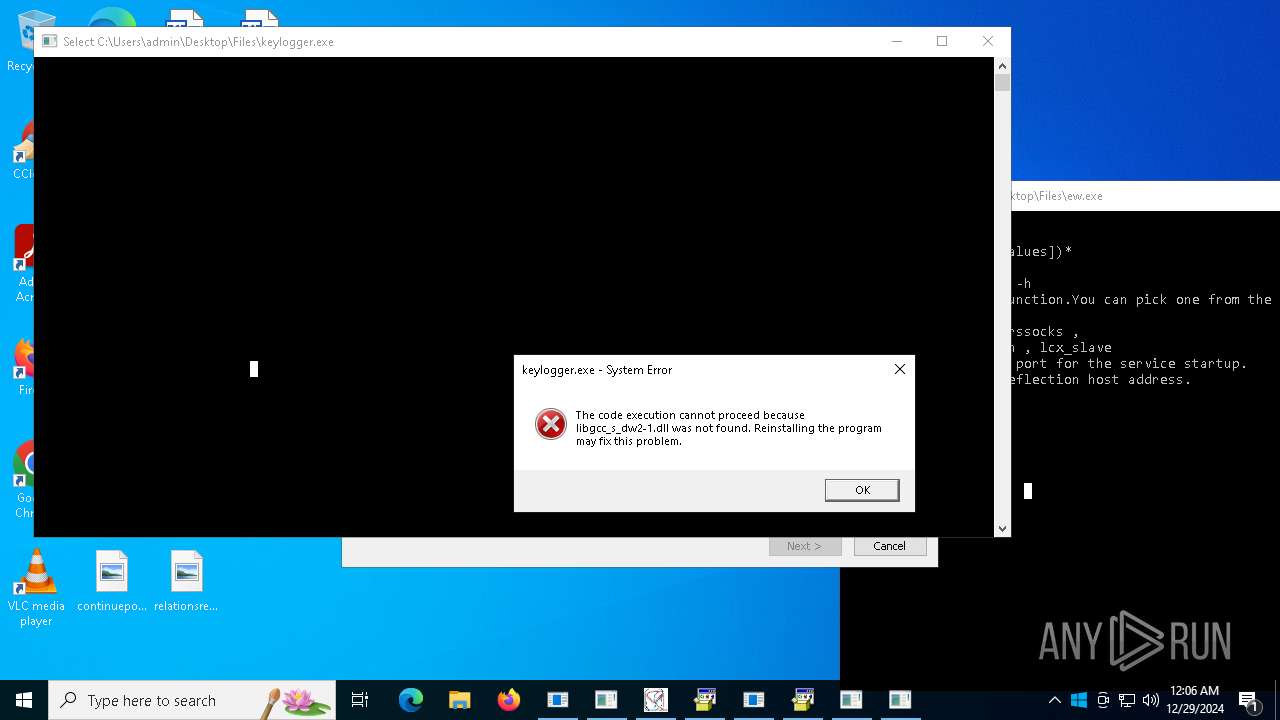
Task: Switch to the sketch-drawing app taskbar icon
Action: tap(656, 700)
